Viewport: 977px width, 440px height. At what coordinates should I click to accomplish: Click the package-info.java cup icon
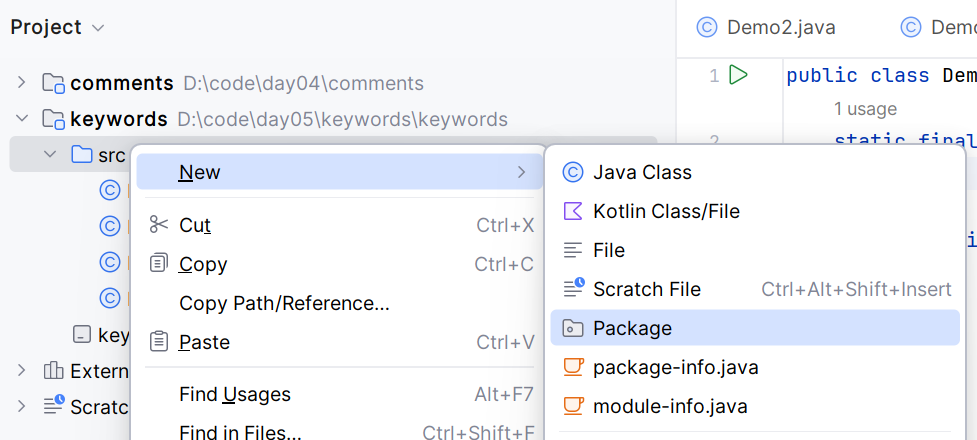pyautogui.click(x=573, y=367)
